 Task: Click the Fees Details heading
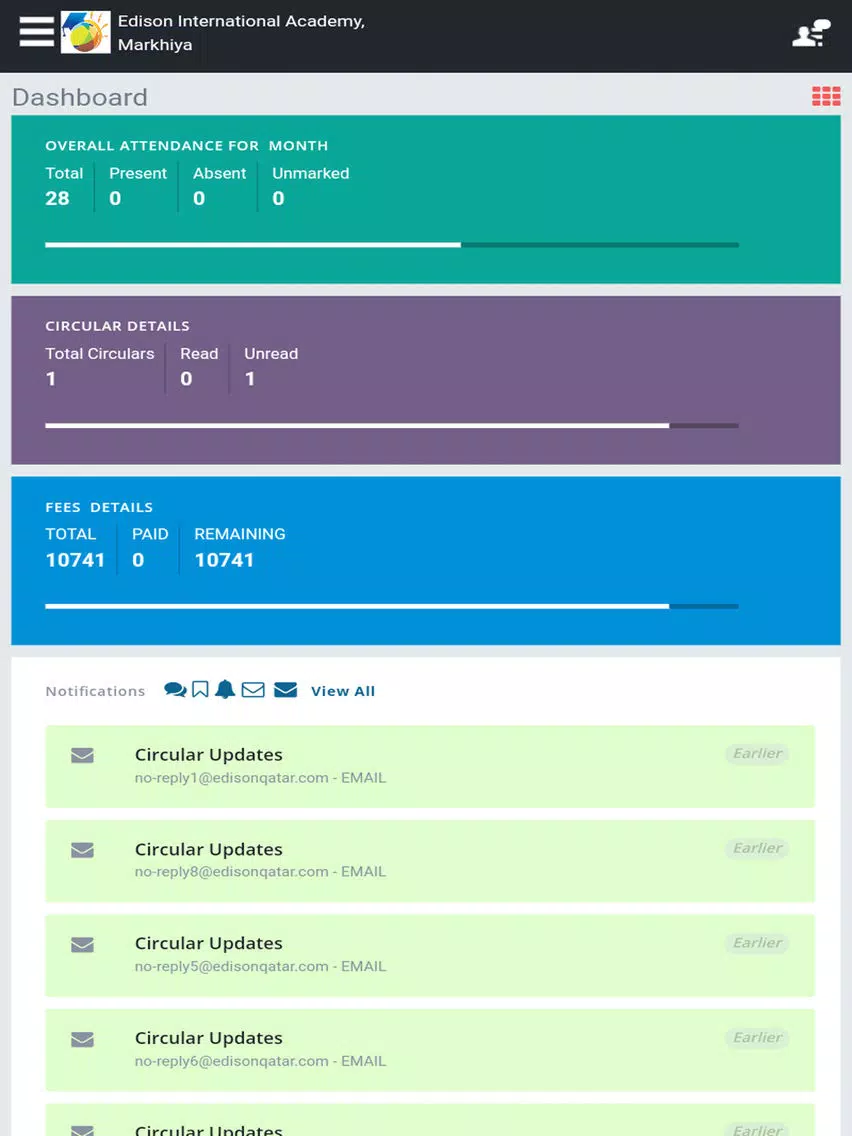(99, 507)
